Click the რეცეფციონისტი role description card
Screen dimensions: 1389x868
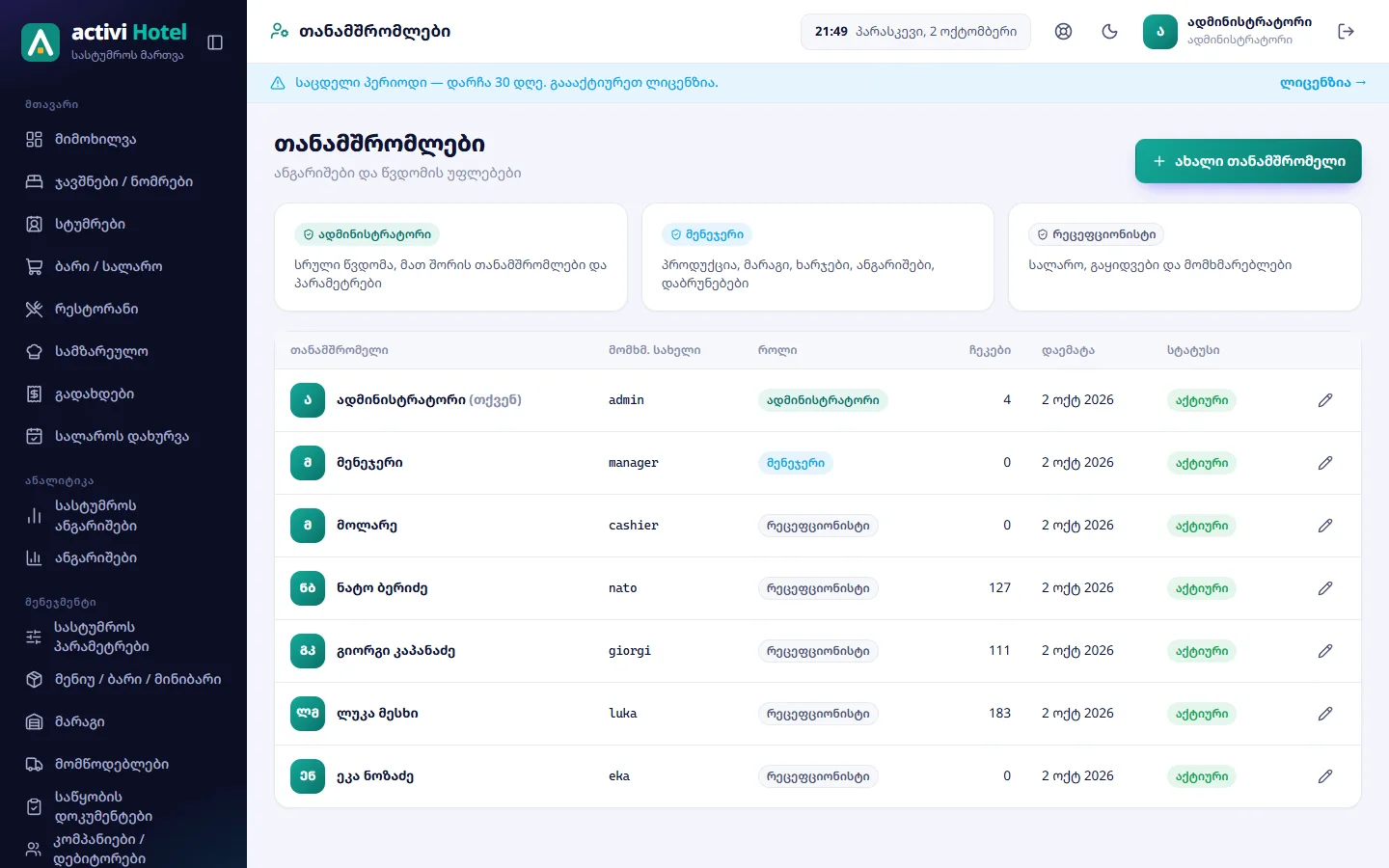(x=1185, y=257)
